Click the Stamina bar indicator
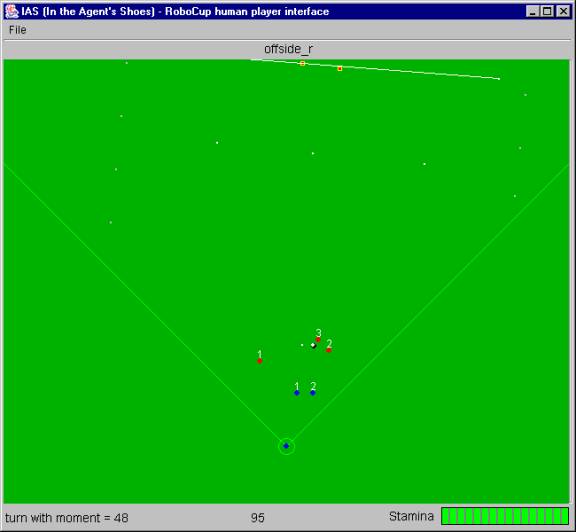The image size is (576, 532). 505,516
